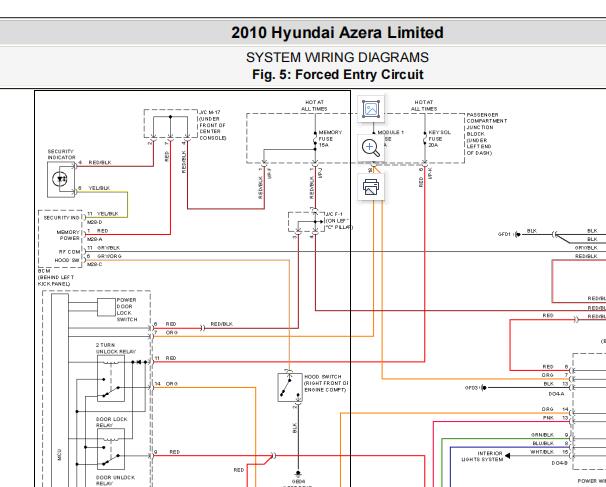Click the 'GF03' ground label
Image resolution: width=606 pixels, height=487 pixels.
coord(472,387)
